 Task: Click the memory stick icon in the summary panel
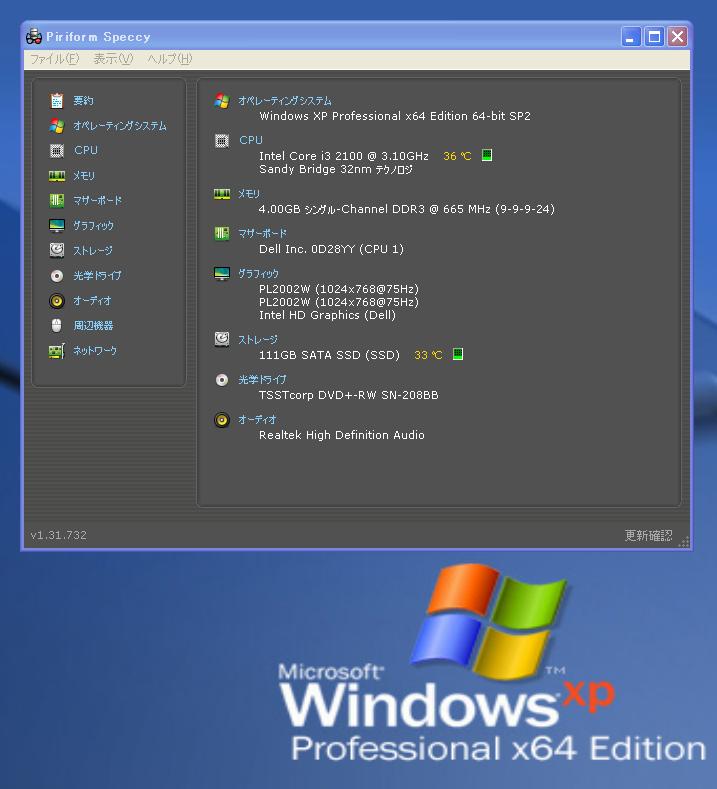pos(222,194)
